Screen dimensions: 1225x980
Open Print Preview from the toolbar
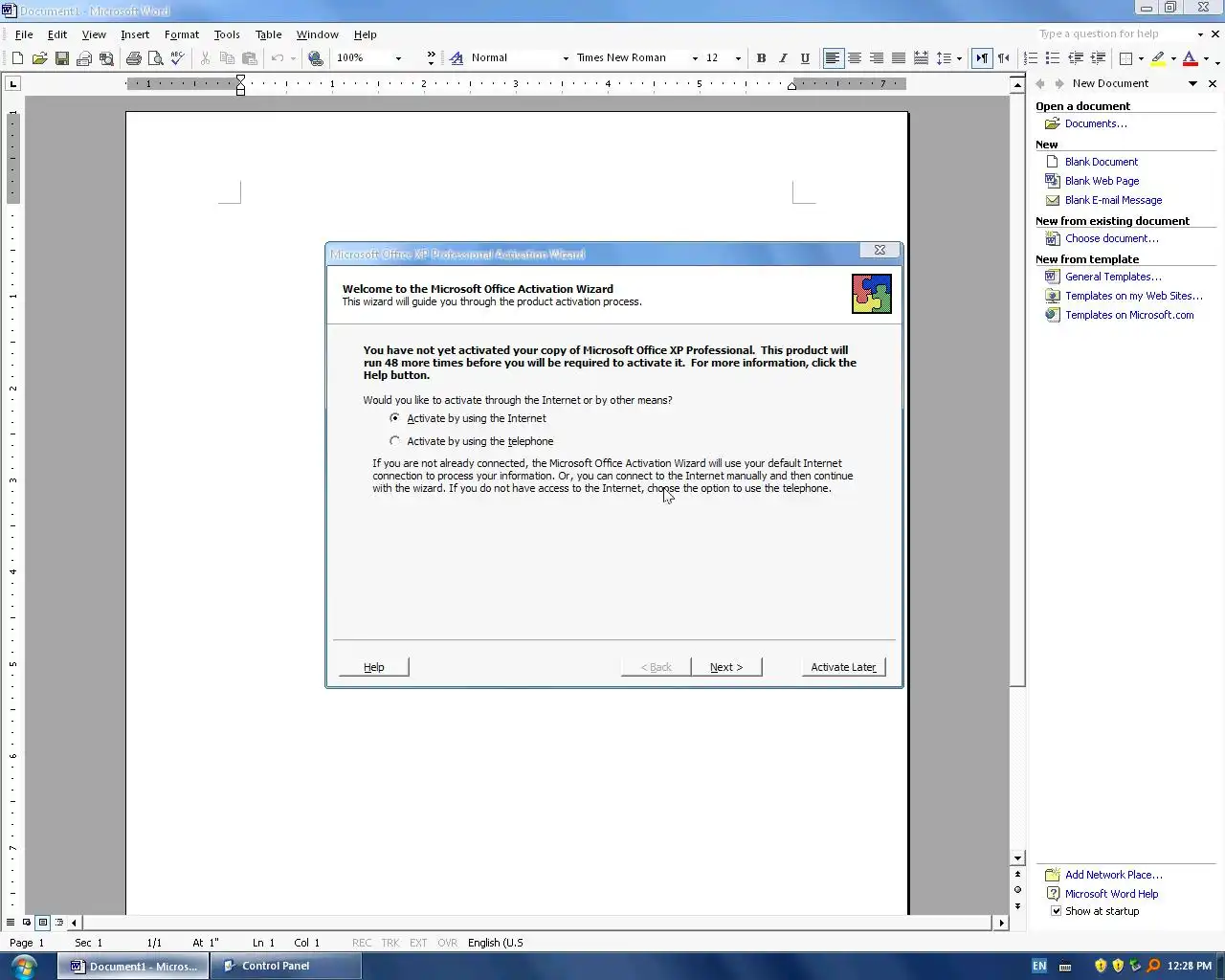155,58
